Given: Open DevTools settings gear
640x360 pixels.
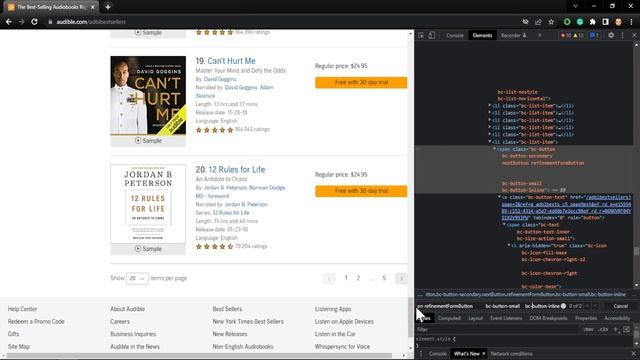Looking at the screenshot, I should tap(611, 36).
